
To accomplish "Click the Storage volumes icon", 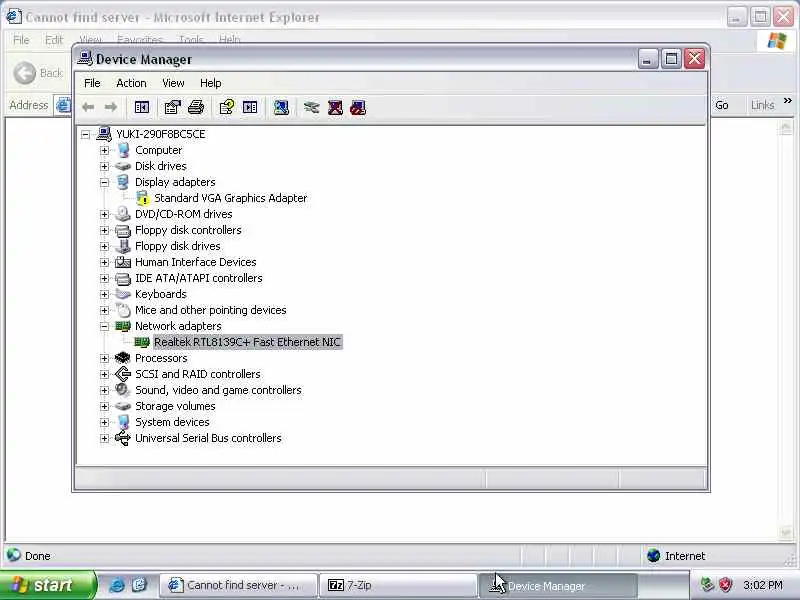I will pos(123,406).
